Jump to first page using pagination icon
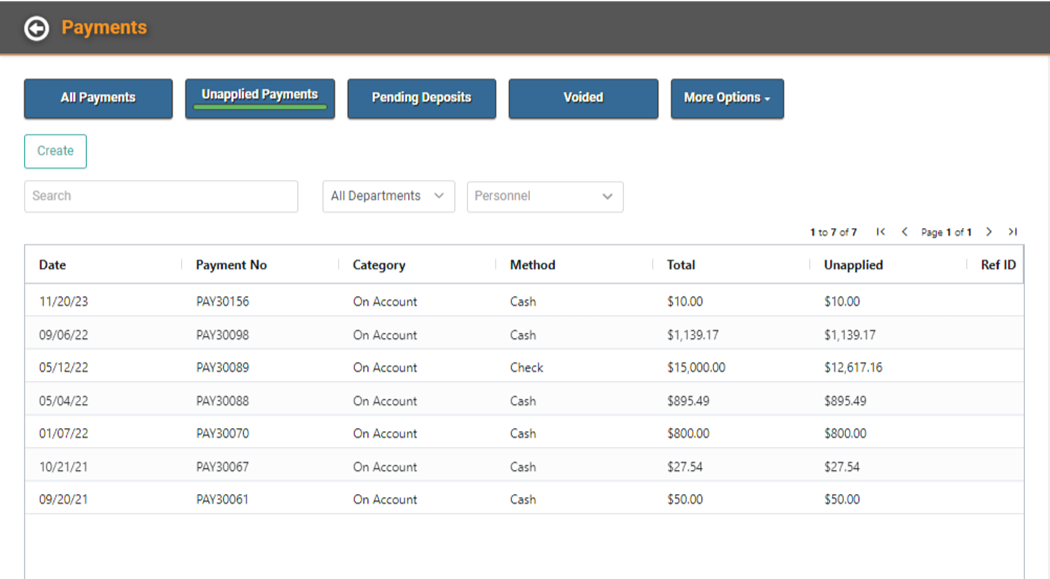This screenshot has height=579, width=1050. coord(880,231)
